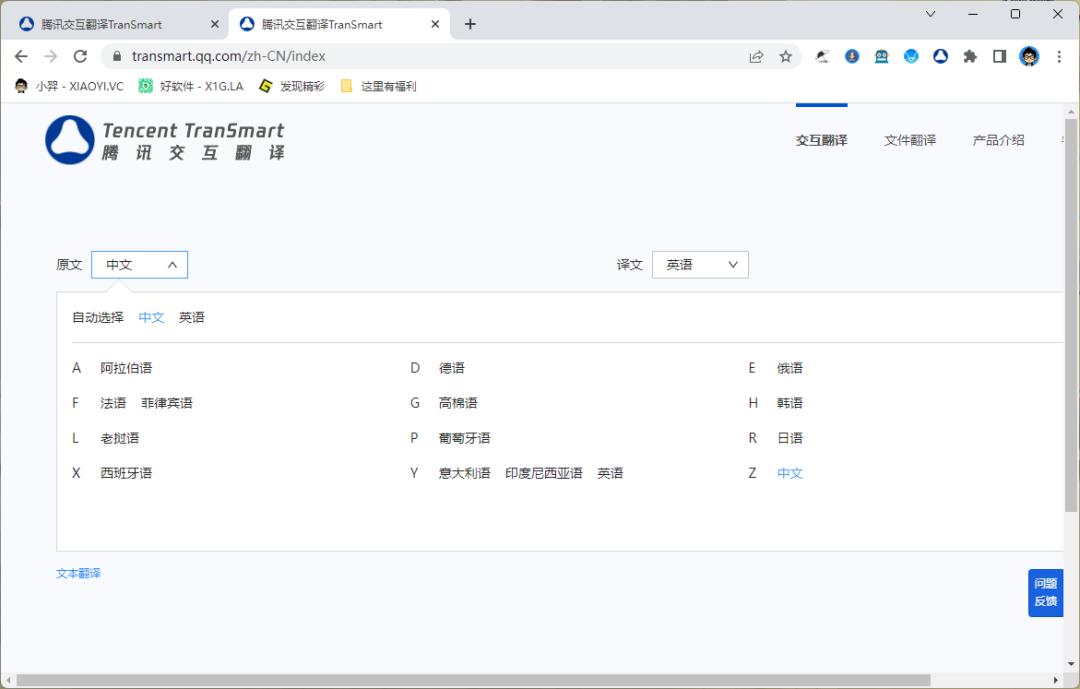Click the 文本翻译 link
Viewport: 1080px width, 689px height.
click(x=79, y=572)
